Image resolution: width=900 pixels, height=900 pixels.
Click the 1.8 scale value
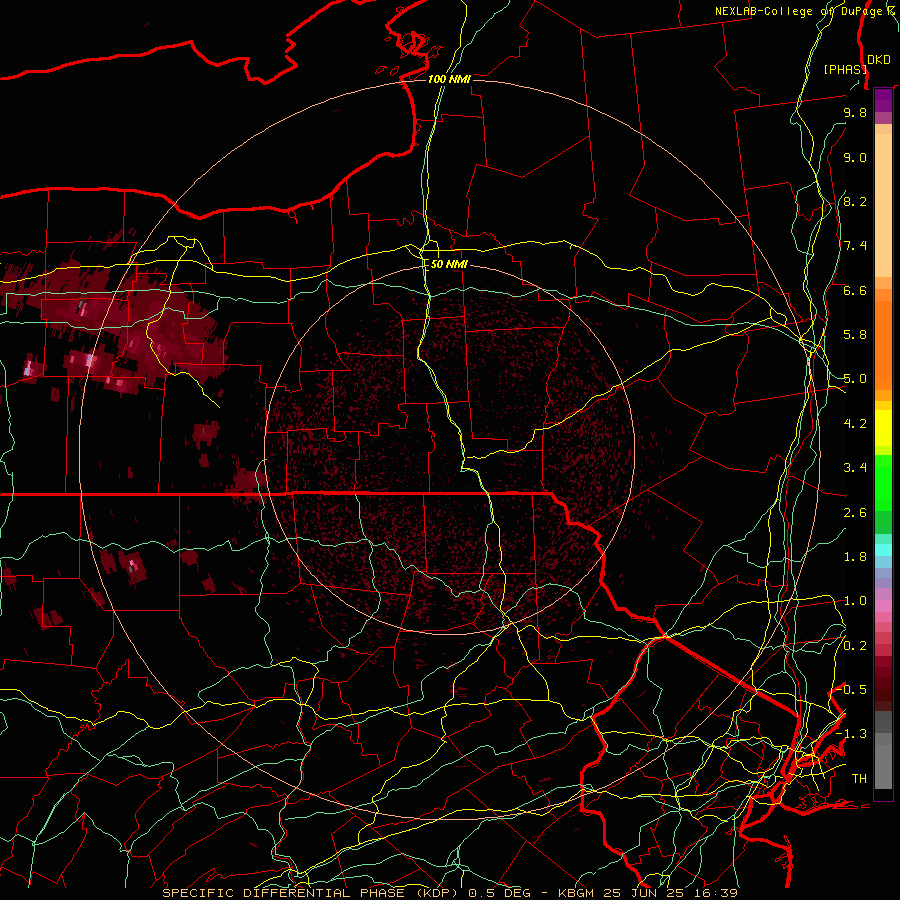pyautogui.click(x=855, y=557)
